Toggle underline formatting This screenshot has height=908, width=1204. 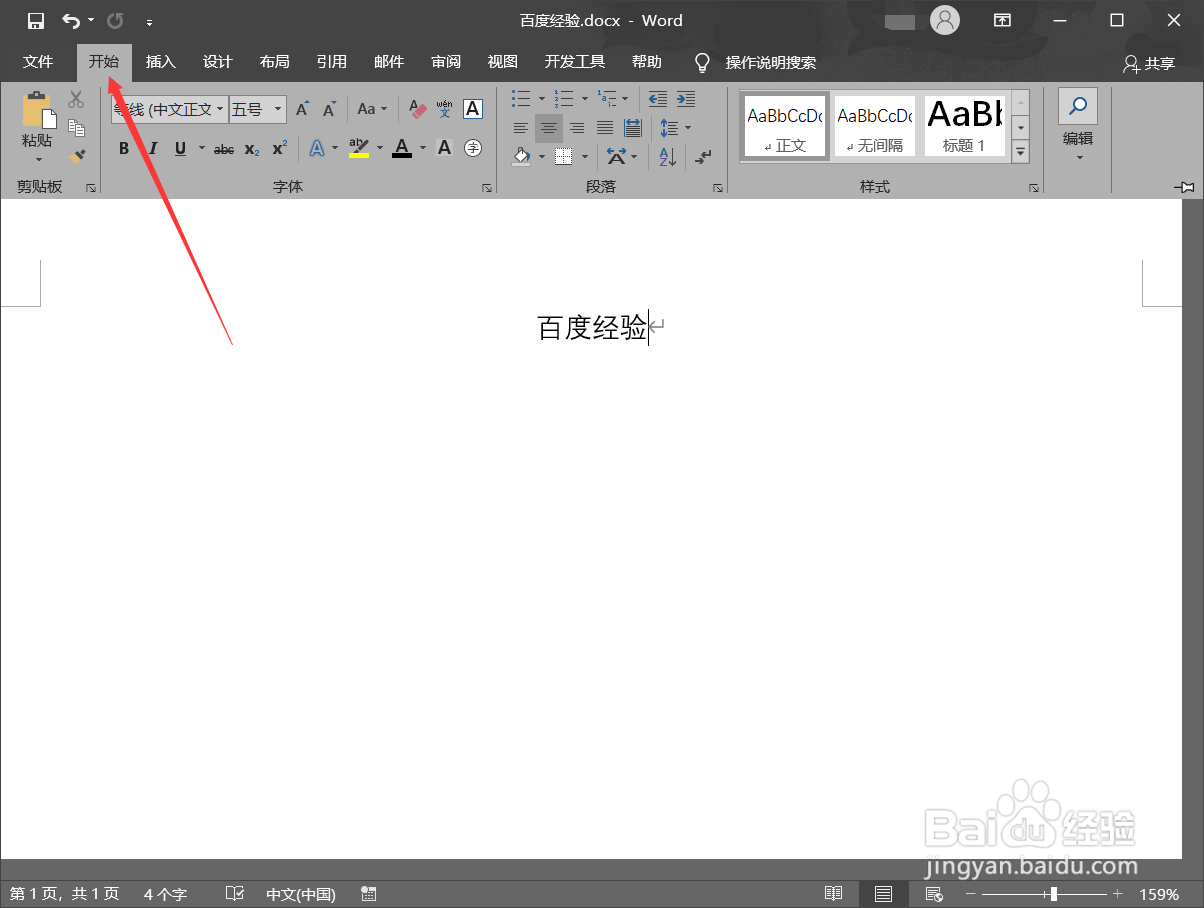pyautogui.click(x=180, y=149)
